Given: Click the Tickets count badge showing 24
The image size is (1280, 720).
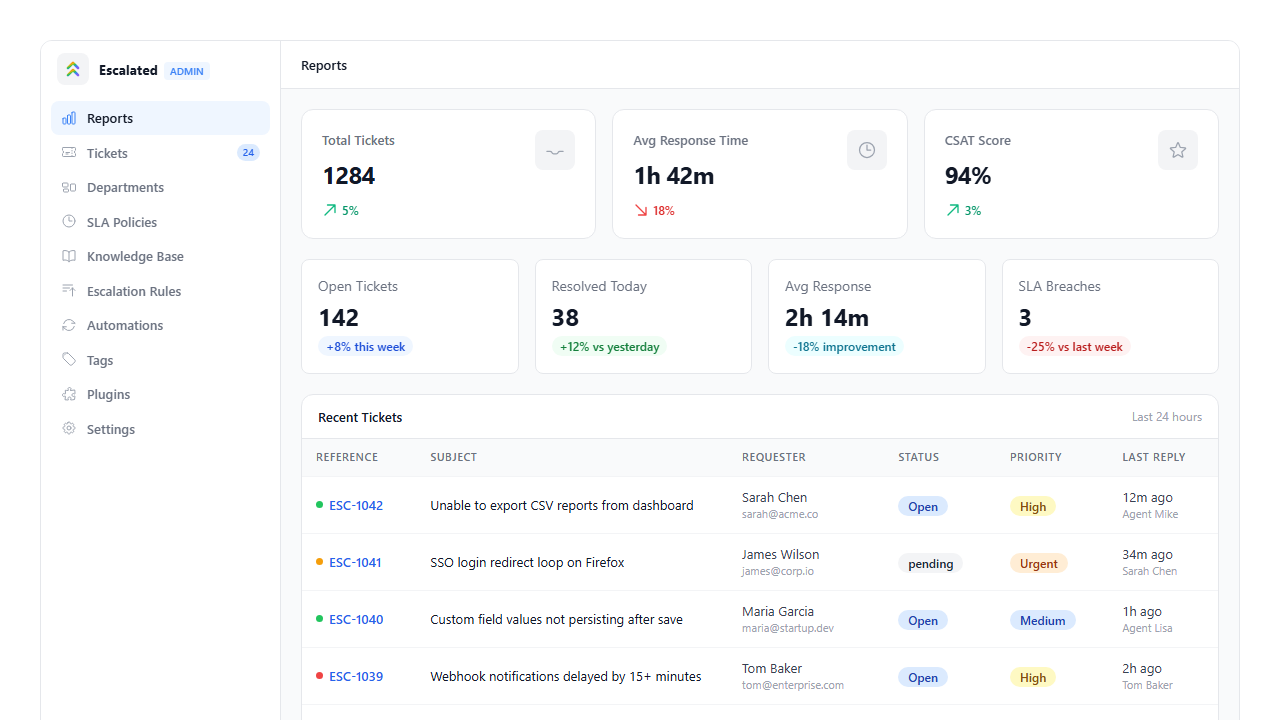Looking at the screenshot, I should (x=248, y=153).
